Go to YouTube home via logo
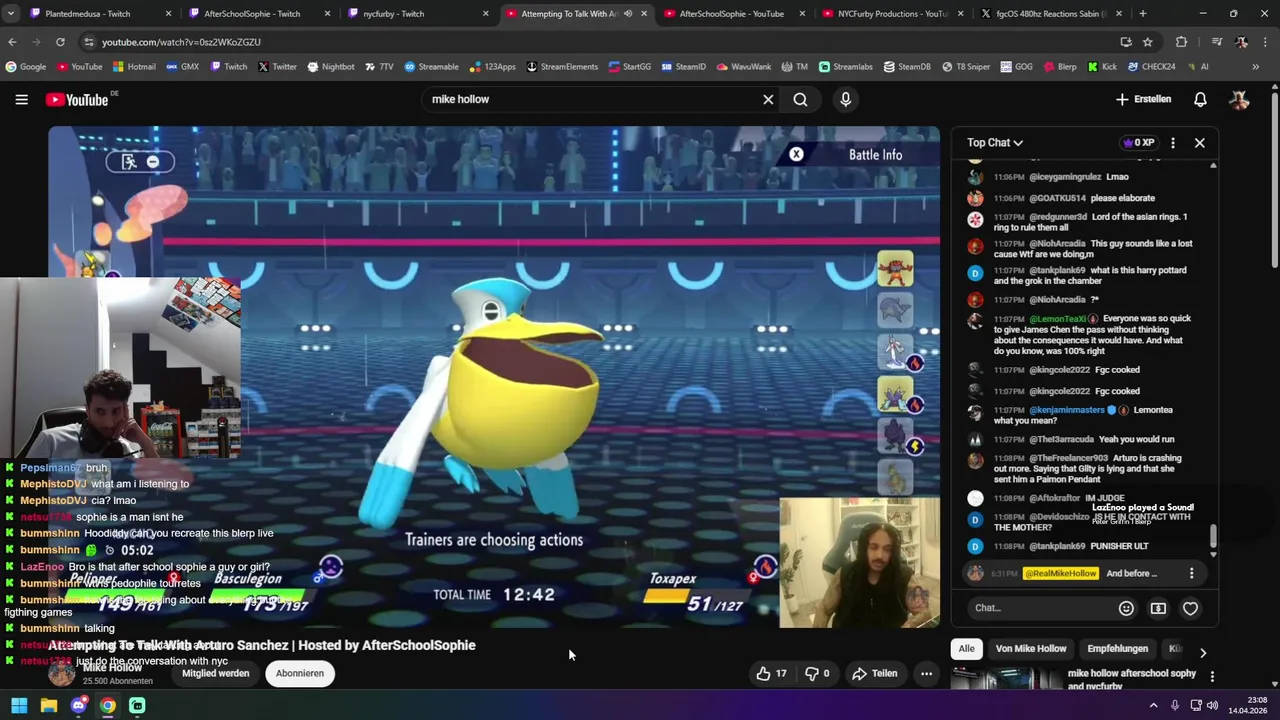The width and height of the screenshot is (1280, 720). pos(77,99)
